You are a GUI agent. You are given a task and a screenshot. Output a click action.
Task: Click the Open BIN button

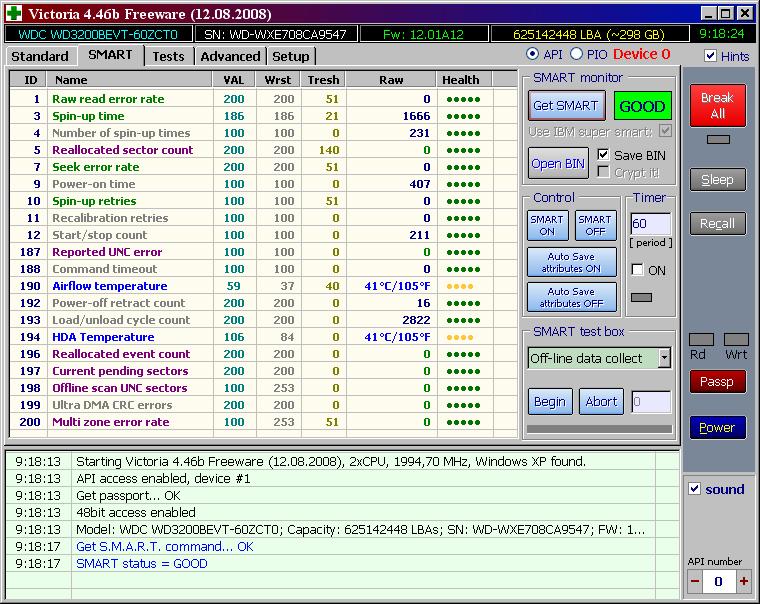point(558,163)
